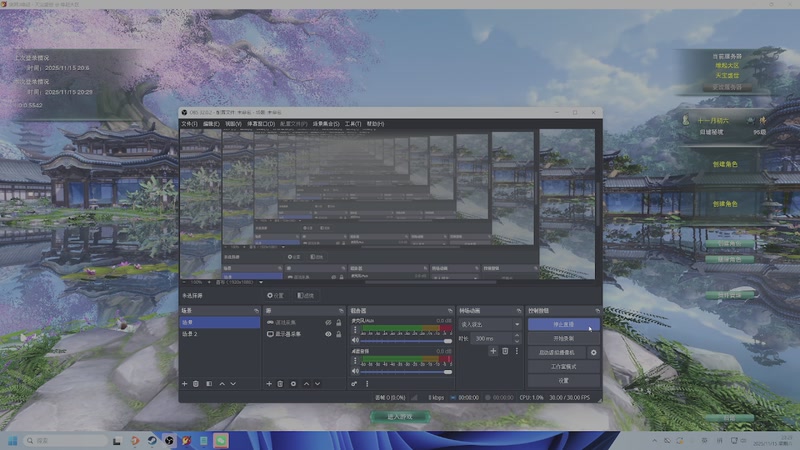The height and width of the screenshot is (450, 800).
Task: Undock the Audio Mixer panel via header icon
Action: [449, 311]
